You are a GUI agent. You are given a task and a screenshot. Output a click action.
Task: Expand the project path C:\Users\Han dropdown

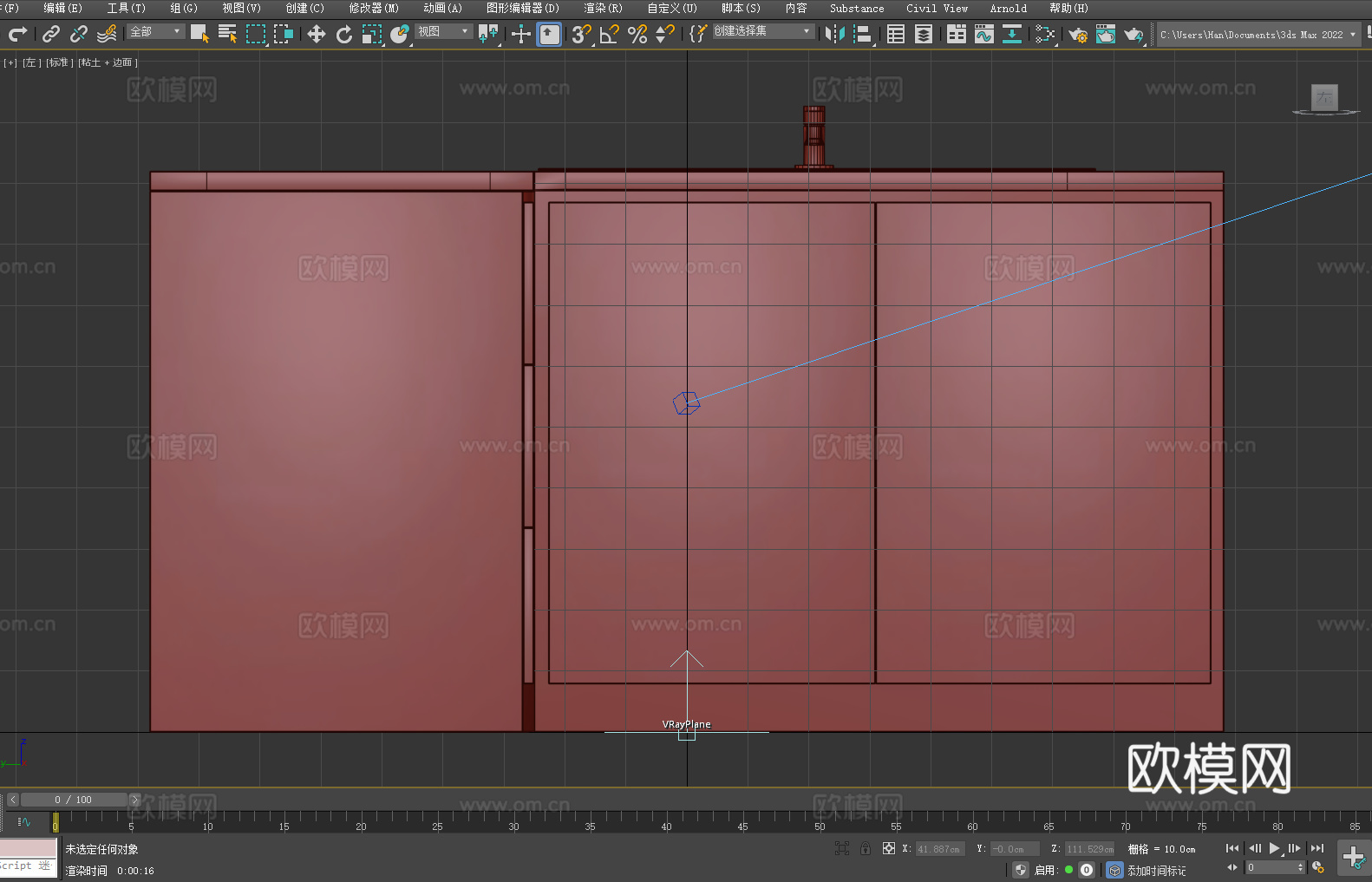point(1258,35)
